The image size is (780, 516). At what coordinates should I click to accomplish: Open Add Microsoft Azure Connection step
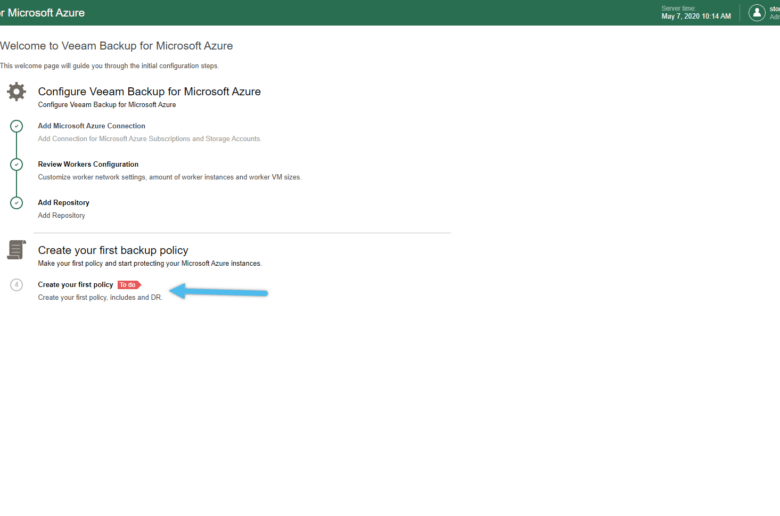point(92,126)
